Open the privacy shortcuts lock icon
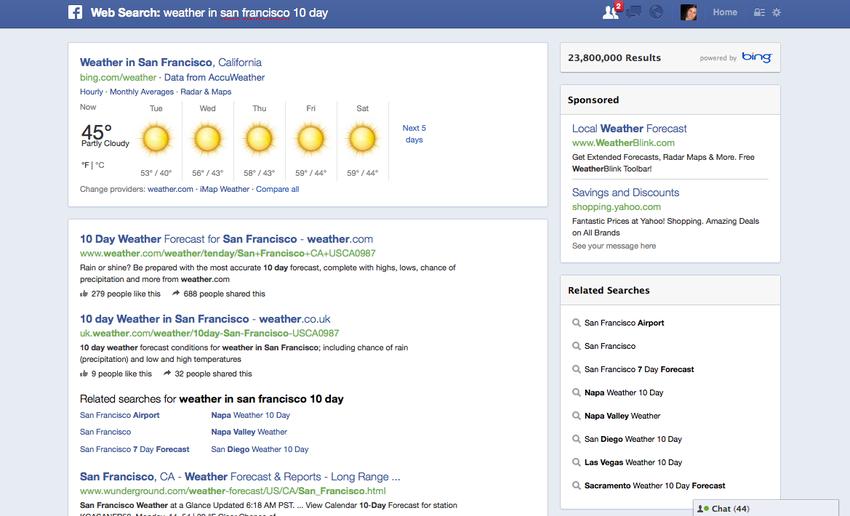 click(758, 13)
